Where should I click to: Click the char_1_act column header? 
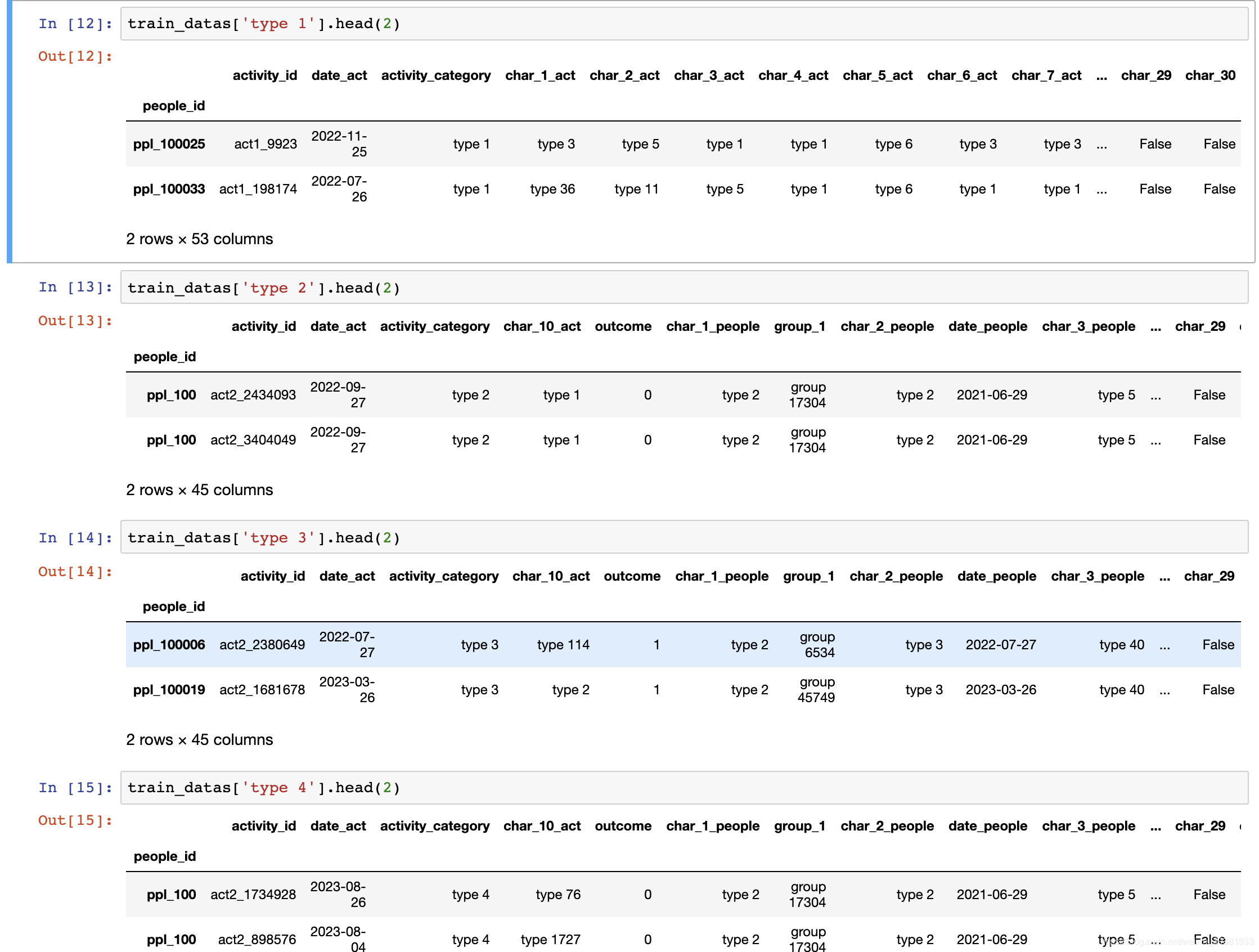pos(540,75)
